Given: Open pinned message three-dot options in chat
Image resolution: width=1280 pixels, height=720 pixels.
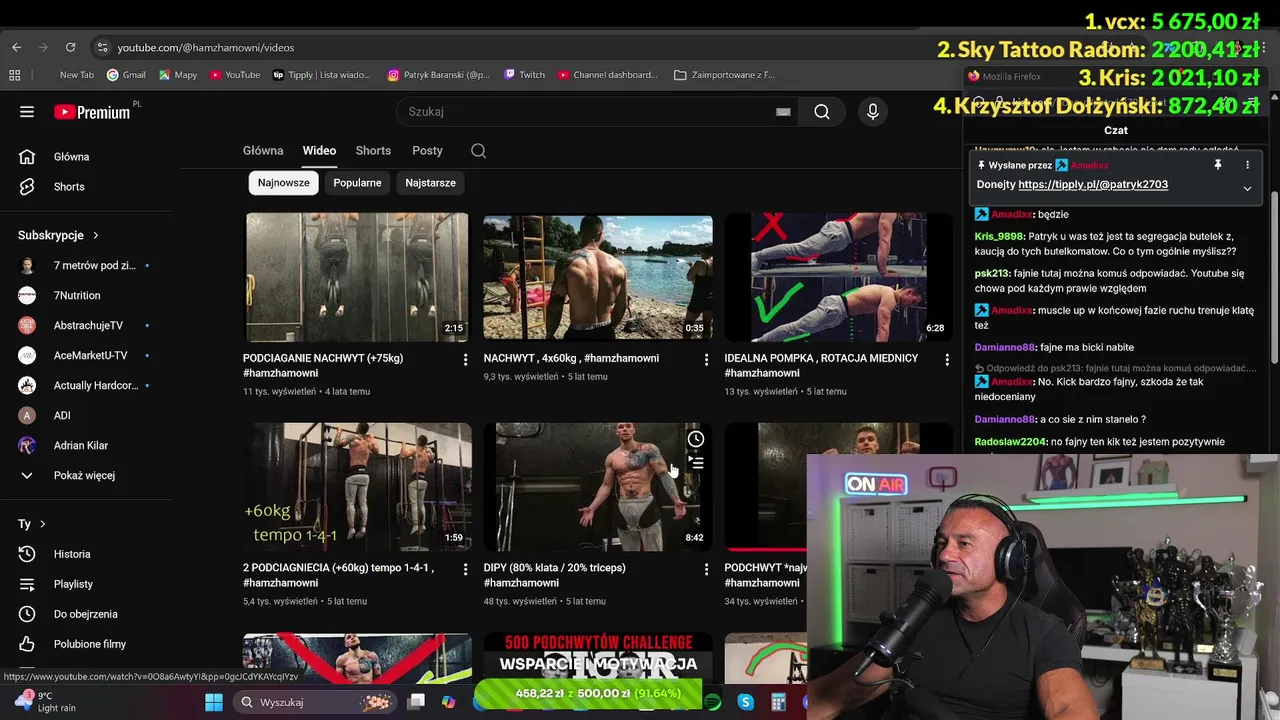Looking at the screenshot, I should [x=1247, y=165].
